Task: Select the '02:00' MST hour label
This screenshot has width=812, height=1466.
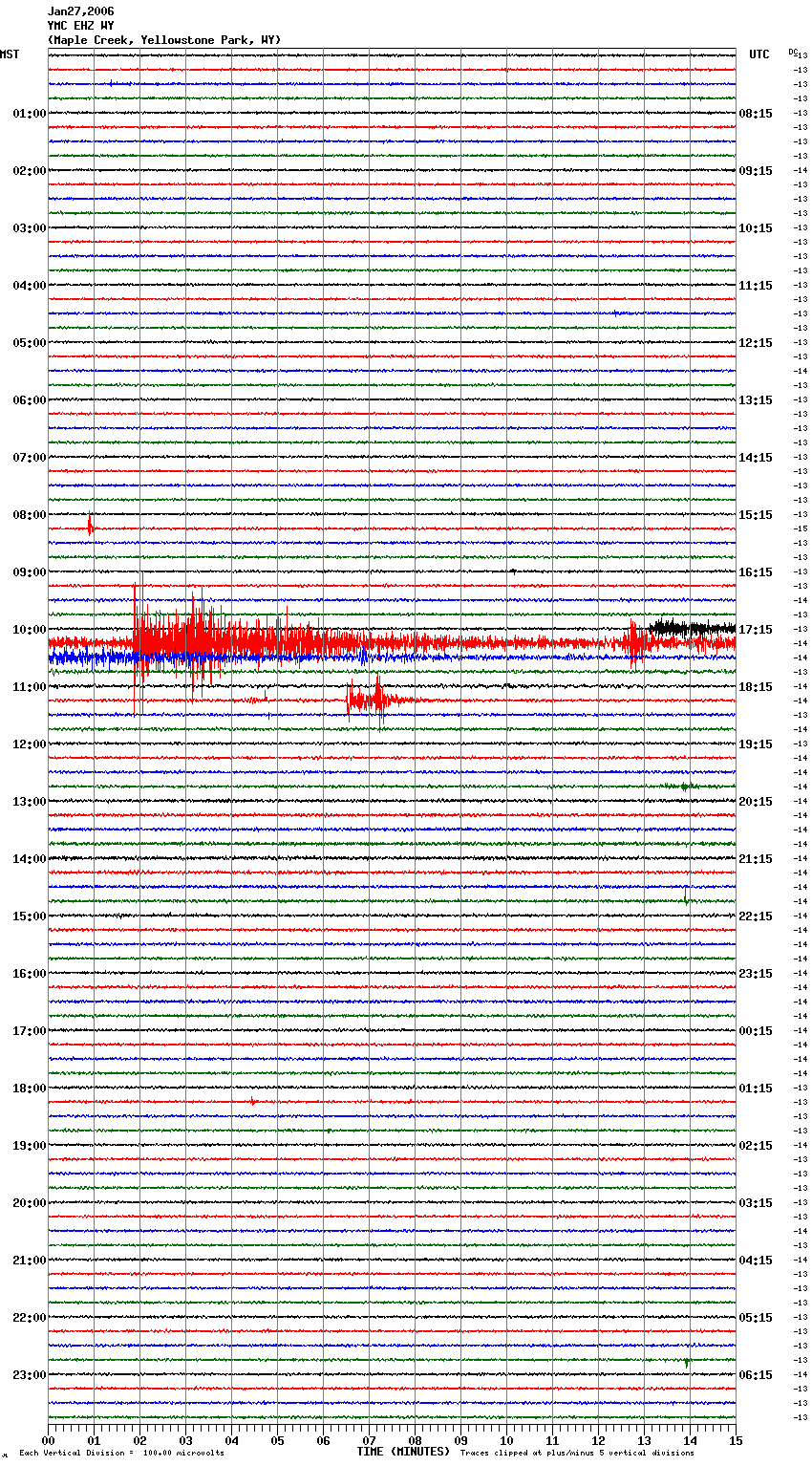Action: click(x=30, y=171)
